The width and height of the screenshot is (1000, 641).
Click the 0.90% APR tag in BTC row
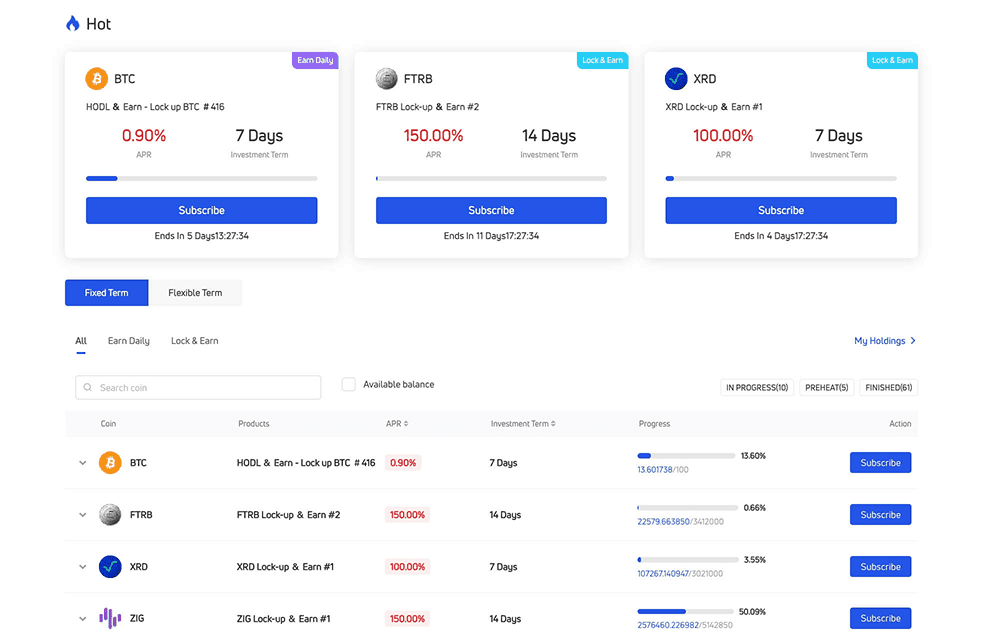[403, 463]
